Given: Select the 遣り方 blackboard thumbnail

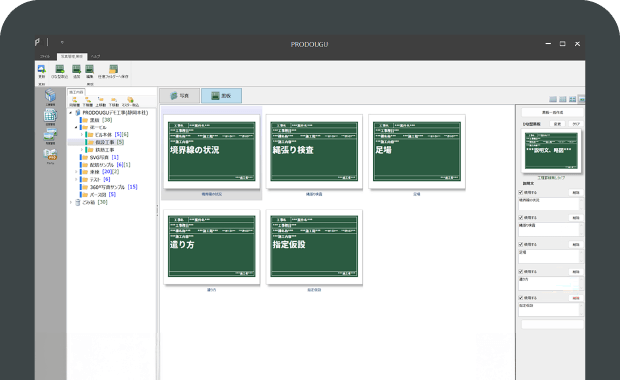Looking at the screenshot, I should (x=212, y=246).
